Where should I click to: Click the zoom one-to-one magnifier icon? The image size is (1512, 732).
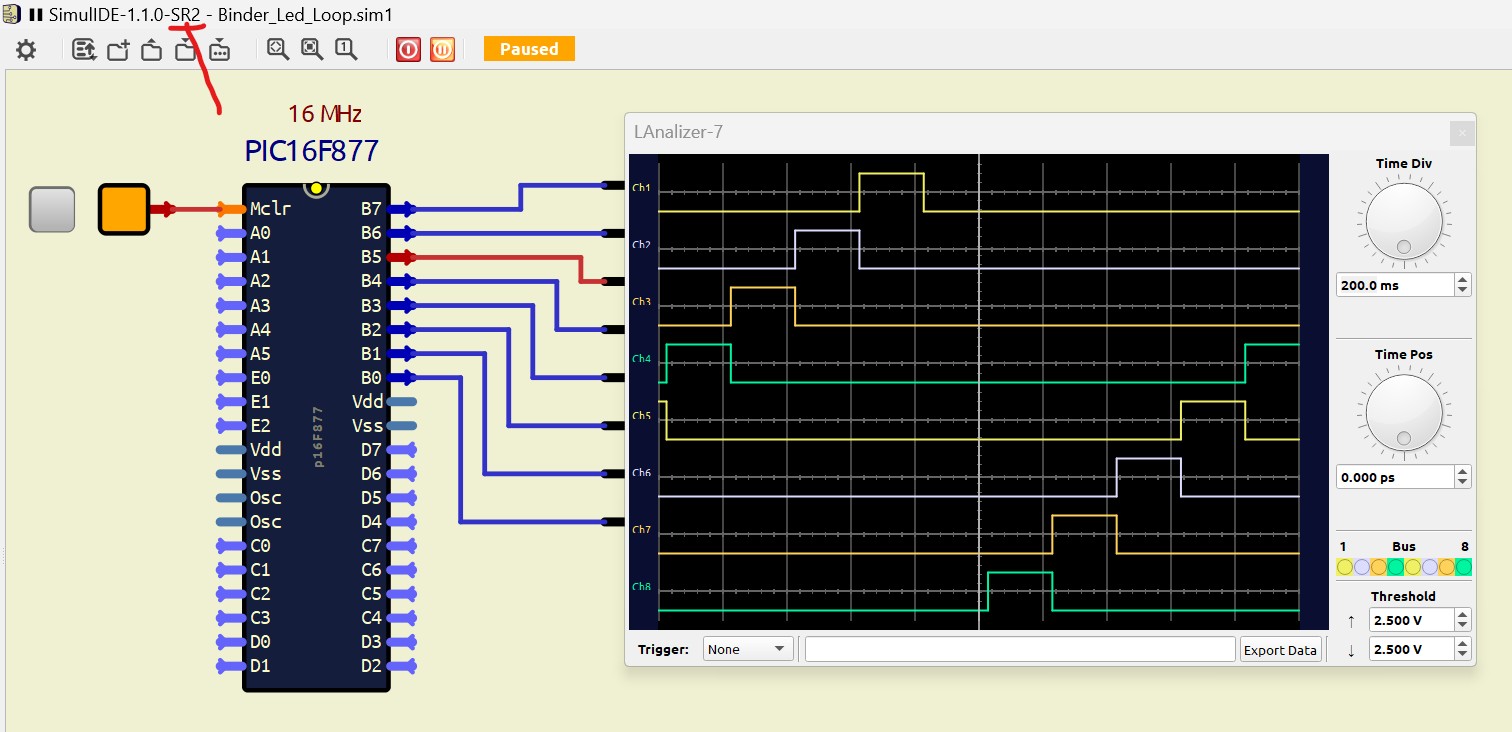pyautogui.click(x=346, y=49)
